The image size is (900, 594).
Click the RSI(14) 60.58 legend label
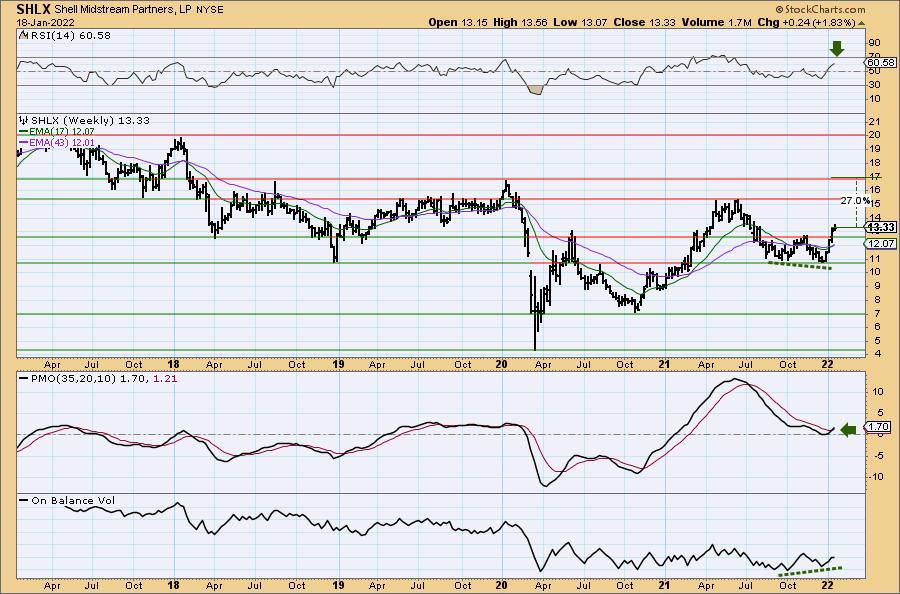click(x=71, y=36)
